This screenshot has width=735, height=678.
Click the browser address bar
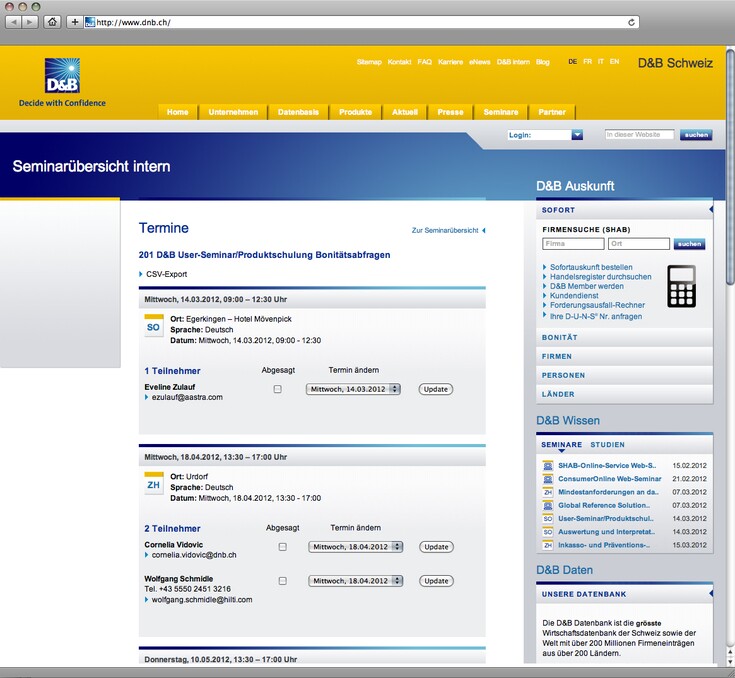(x=361, y=22)
